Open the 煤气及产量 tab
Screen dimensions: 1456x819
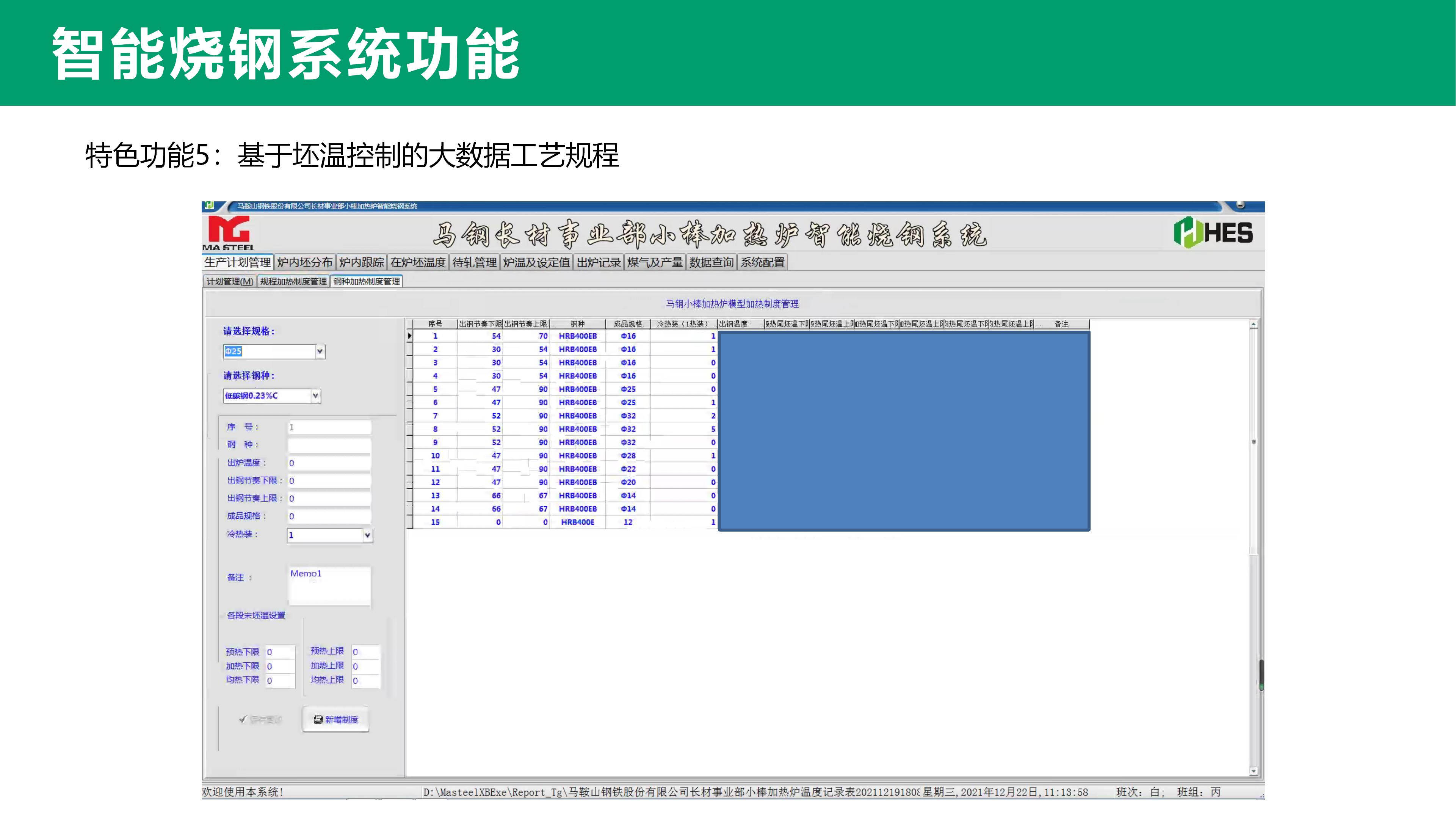(655, 262)
